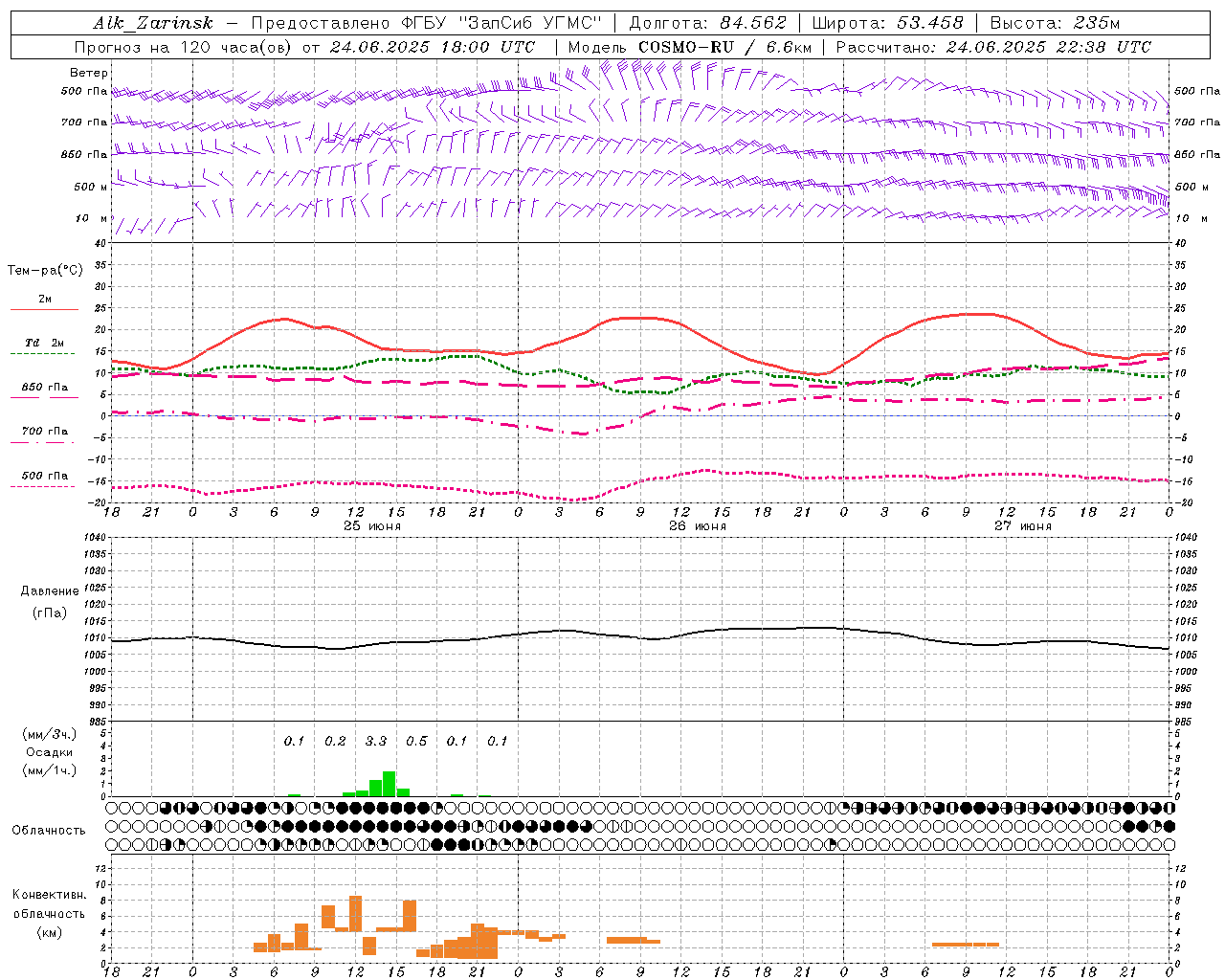Click the 'Облачность' cloud cover label
The image size is (1225, 980).
click(x=49, y=831)
